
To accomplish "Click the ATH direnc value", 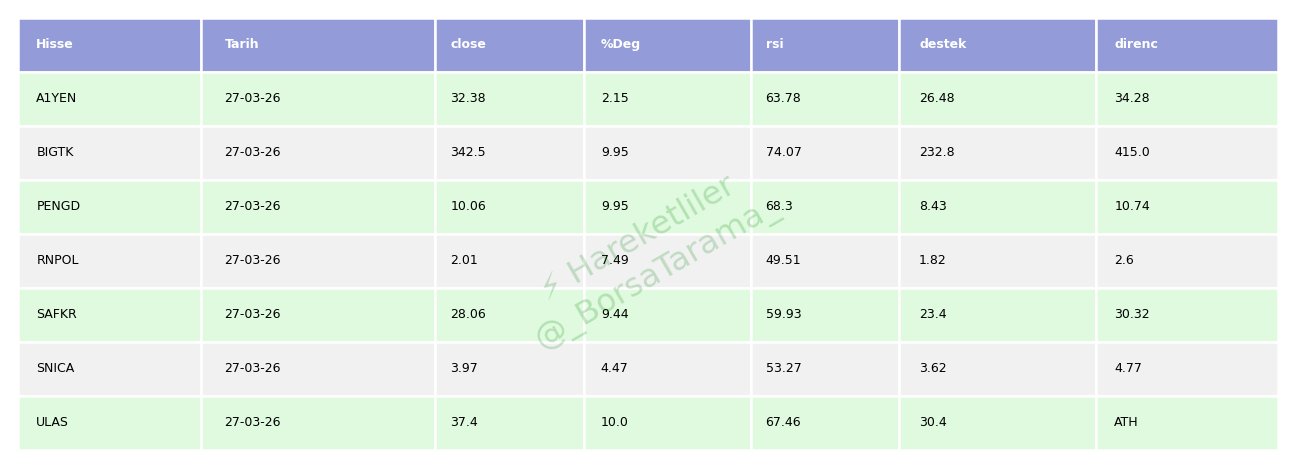I will coord(1126,422).
